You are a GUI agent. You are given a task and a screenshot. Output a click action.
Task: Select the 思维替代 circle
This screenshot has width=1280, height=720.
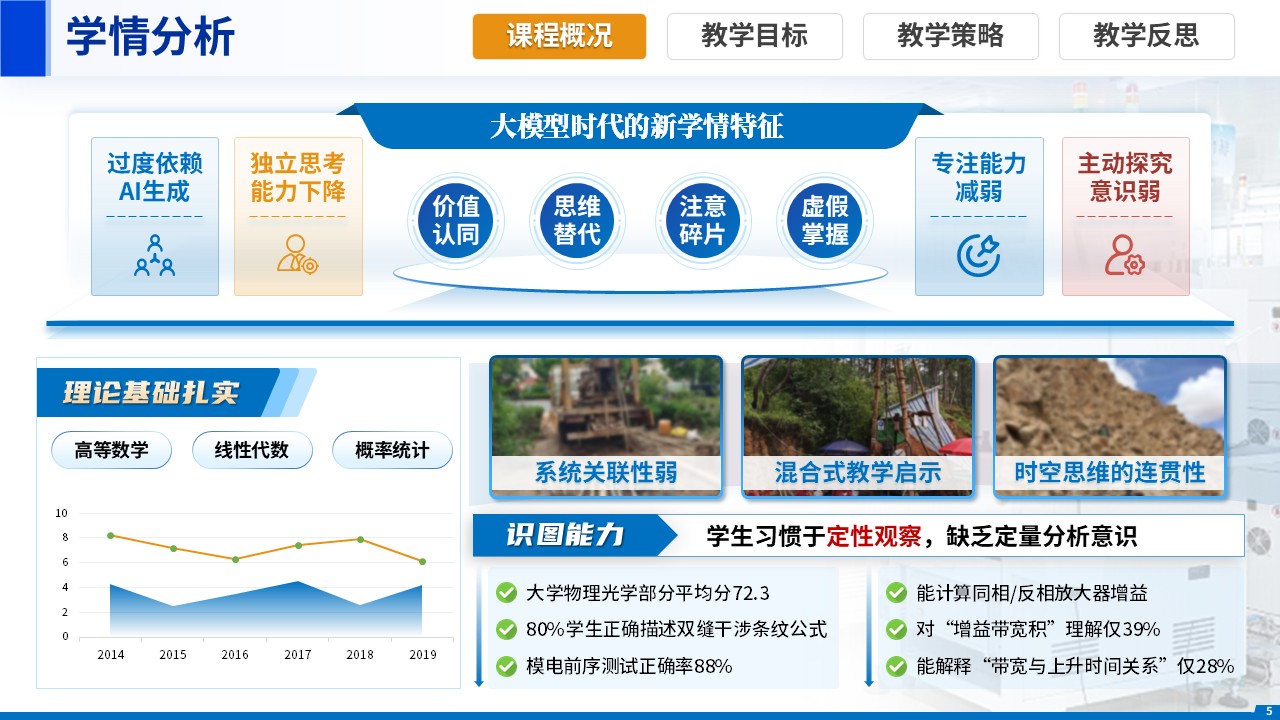click(x=577, y=220)
